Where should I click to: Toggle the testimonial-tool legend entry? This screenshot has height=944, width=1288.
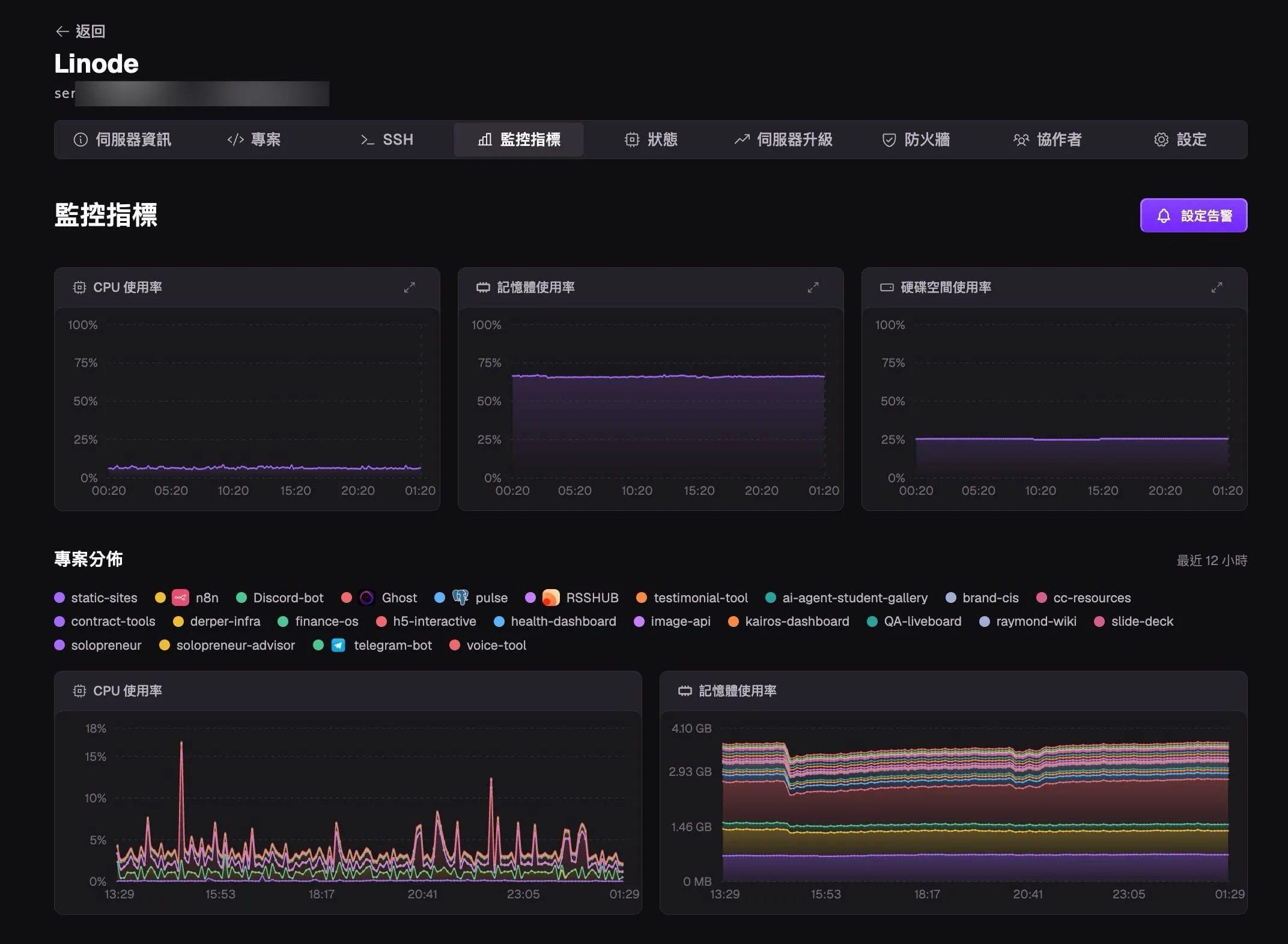[x=692, y=598]
